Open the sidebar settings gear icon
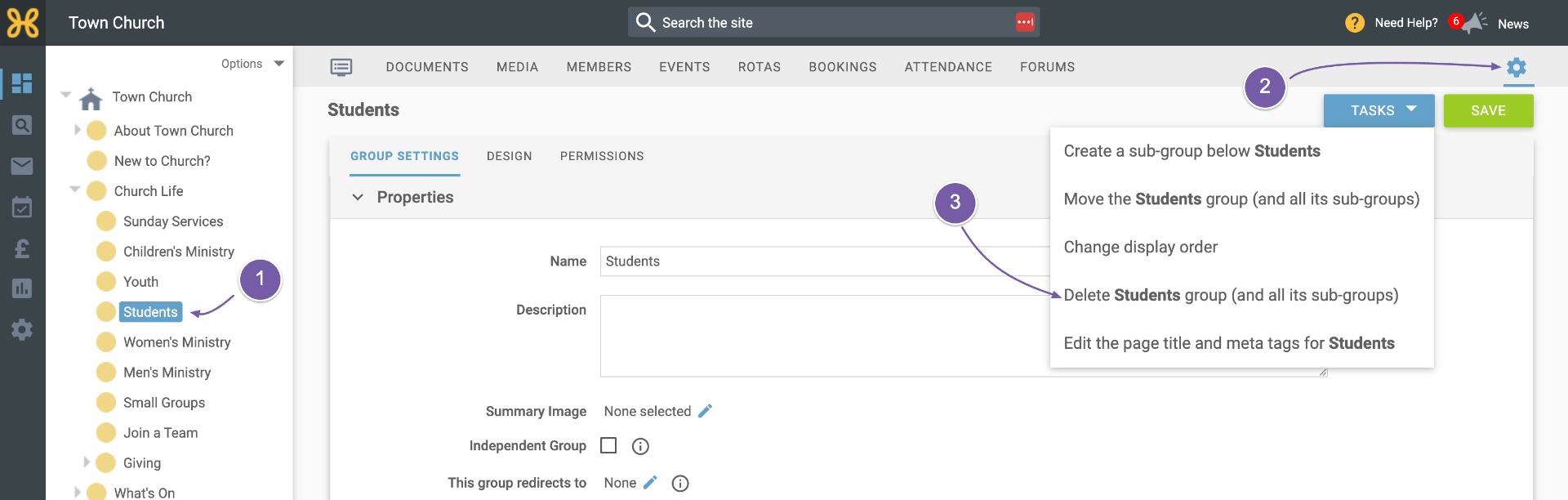Viewport: 1568px width, 500px height. click(x=22, y=330)
